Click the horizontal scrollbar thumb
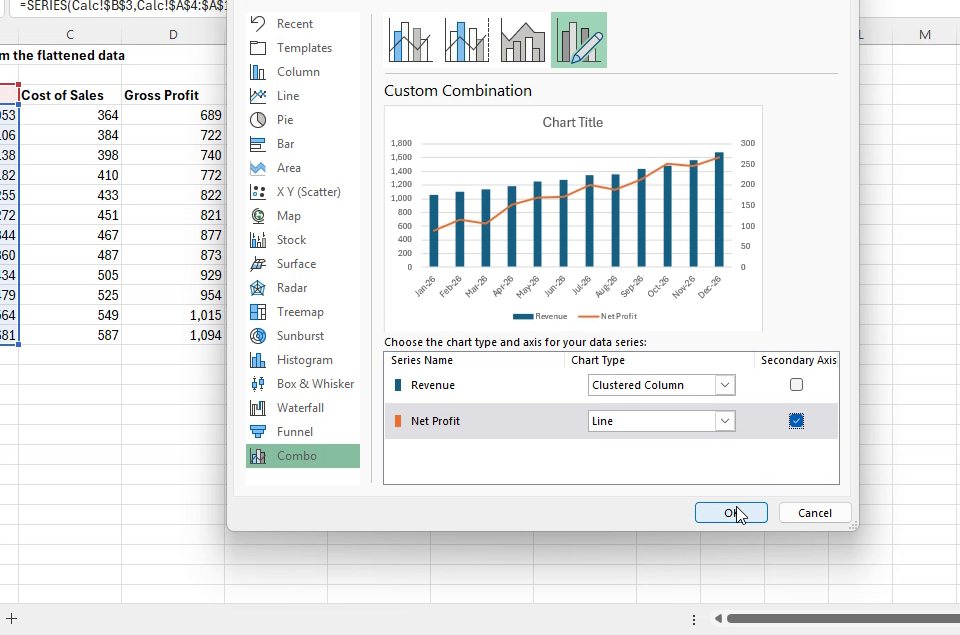Screen dimensions: 960x635 click(843, 618)
